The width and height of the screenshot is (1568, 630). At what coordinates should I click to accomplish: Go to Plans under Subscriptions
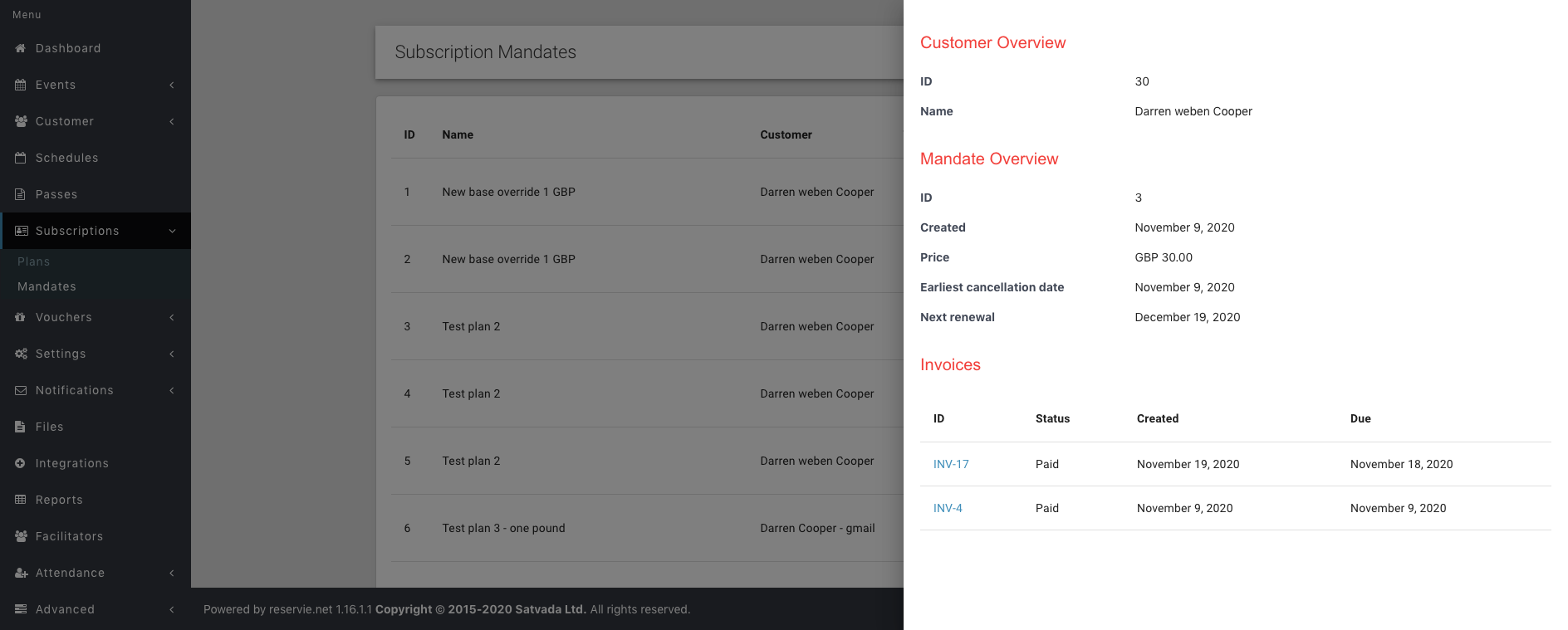pos(33,261)
